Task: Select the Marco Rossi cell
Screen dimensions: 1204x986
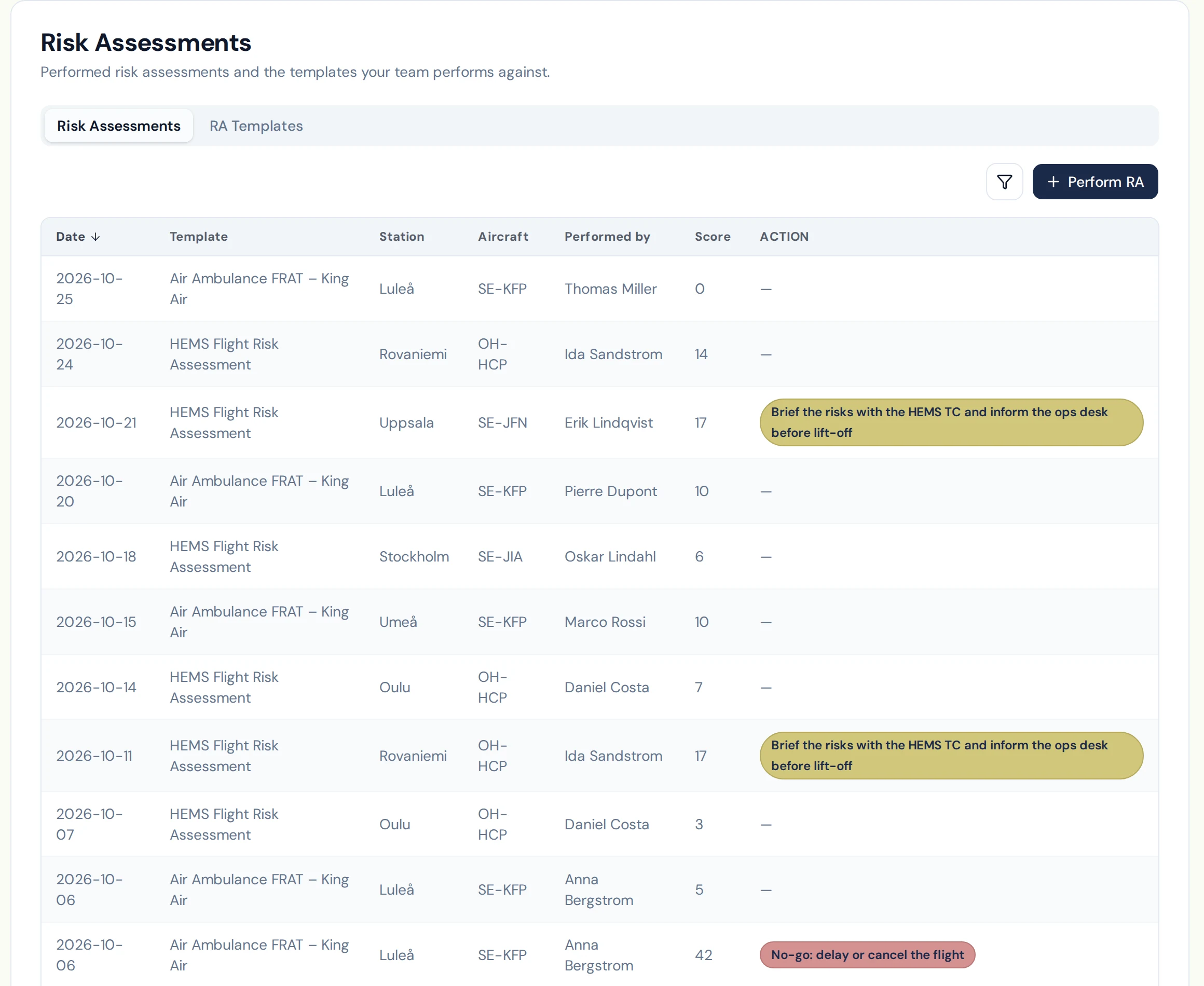Action: 605,621
